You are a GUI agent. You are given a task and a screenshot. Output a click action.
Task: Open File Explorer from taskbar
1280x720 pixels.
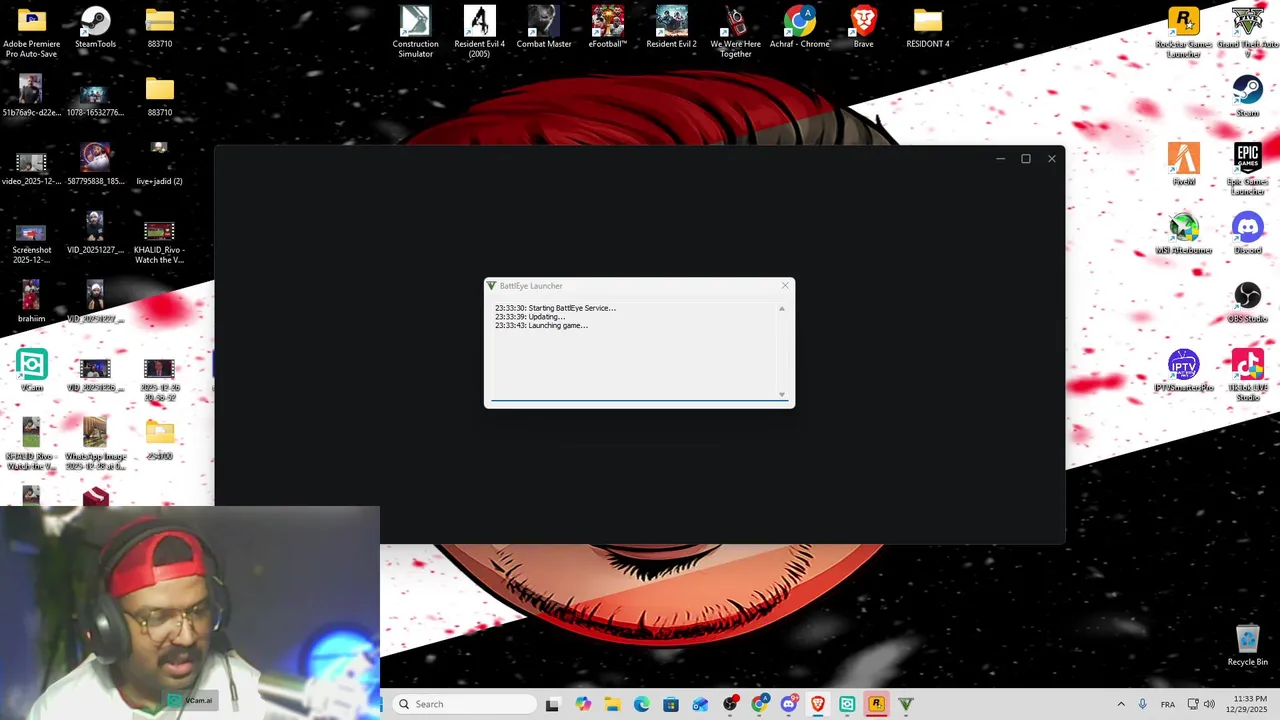coord(612,704)
